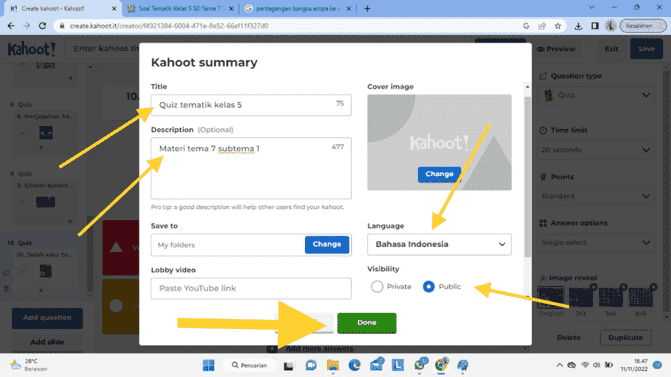Click the browser profile avatar
671x377 pixels.
[610, 26]
